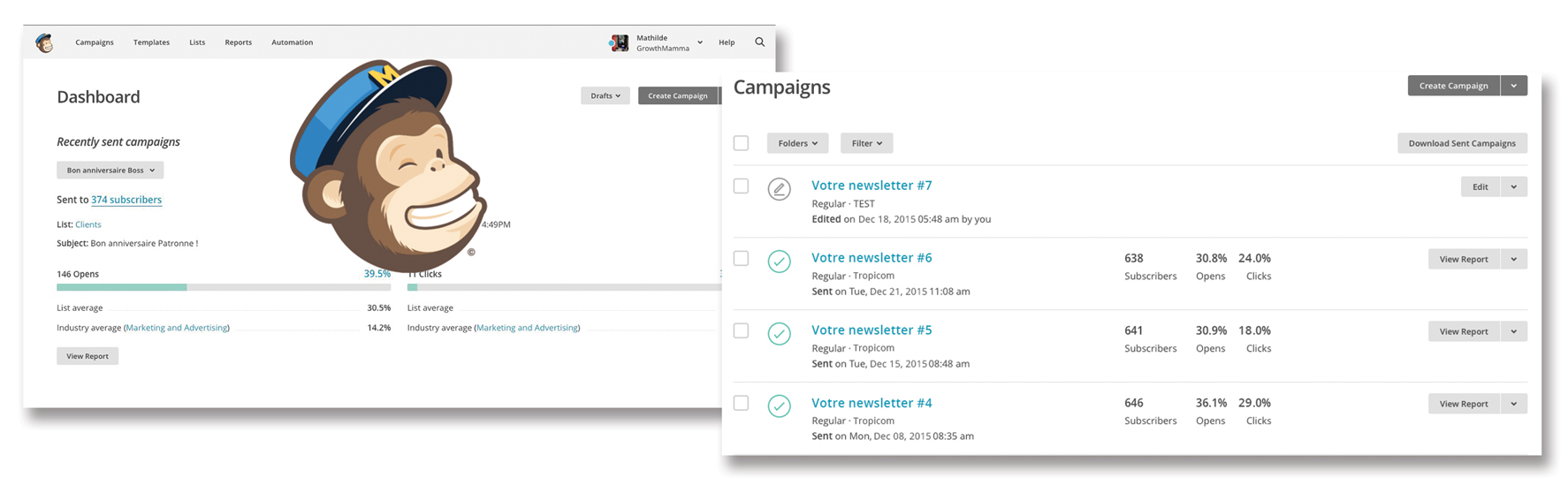Expand View Report arrow for newsletter #6
The image size is (1568, 478).
tap(1514, 259)
